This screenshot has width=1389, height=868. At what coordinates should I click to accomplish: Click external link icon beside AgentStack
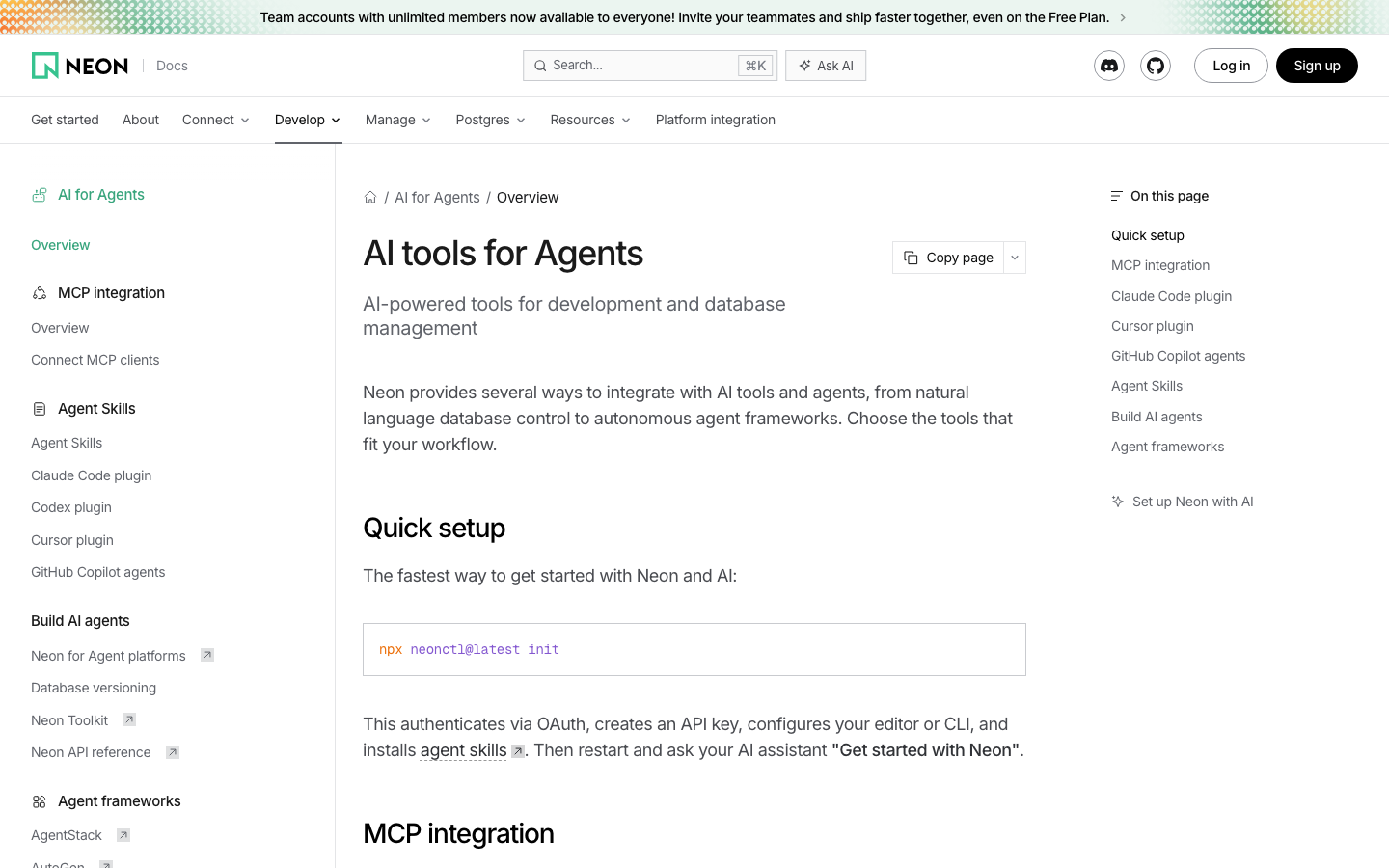tap(123, 835)
